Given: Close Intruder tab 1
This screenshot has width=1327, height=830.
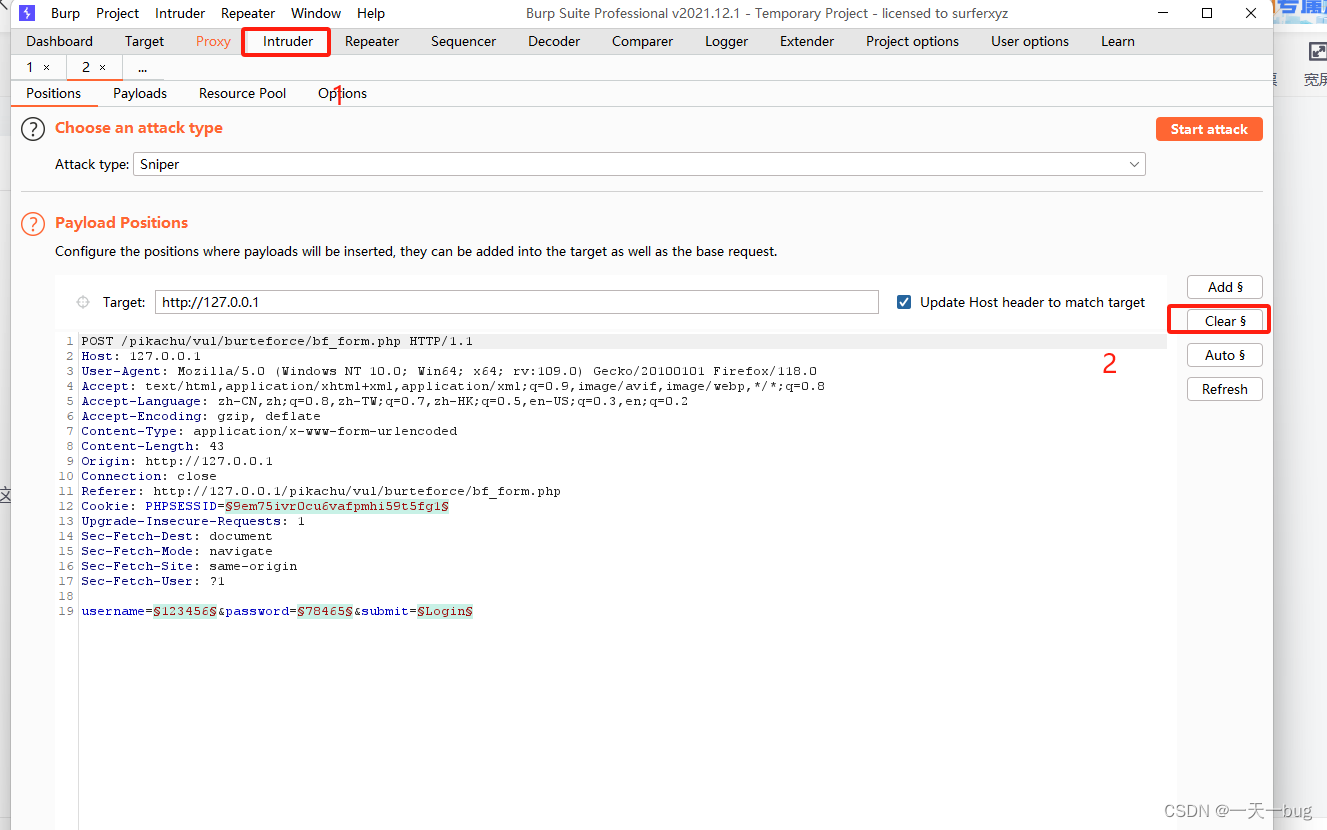Looking at the screenshot, I should 46,67.
